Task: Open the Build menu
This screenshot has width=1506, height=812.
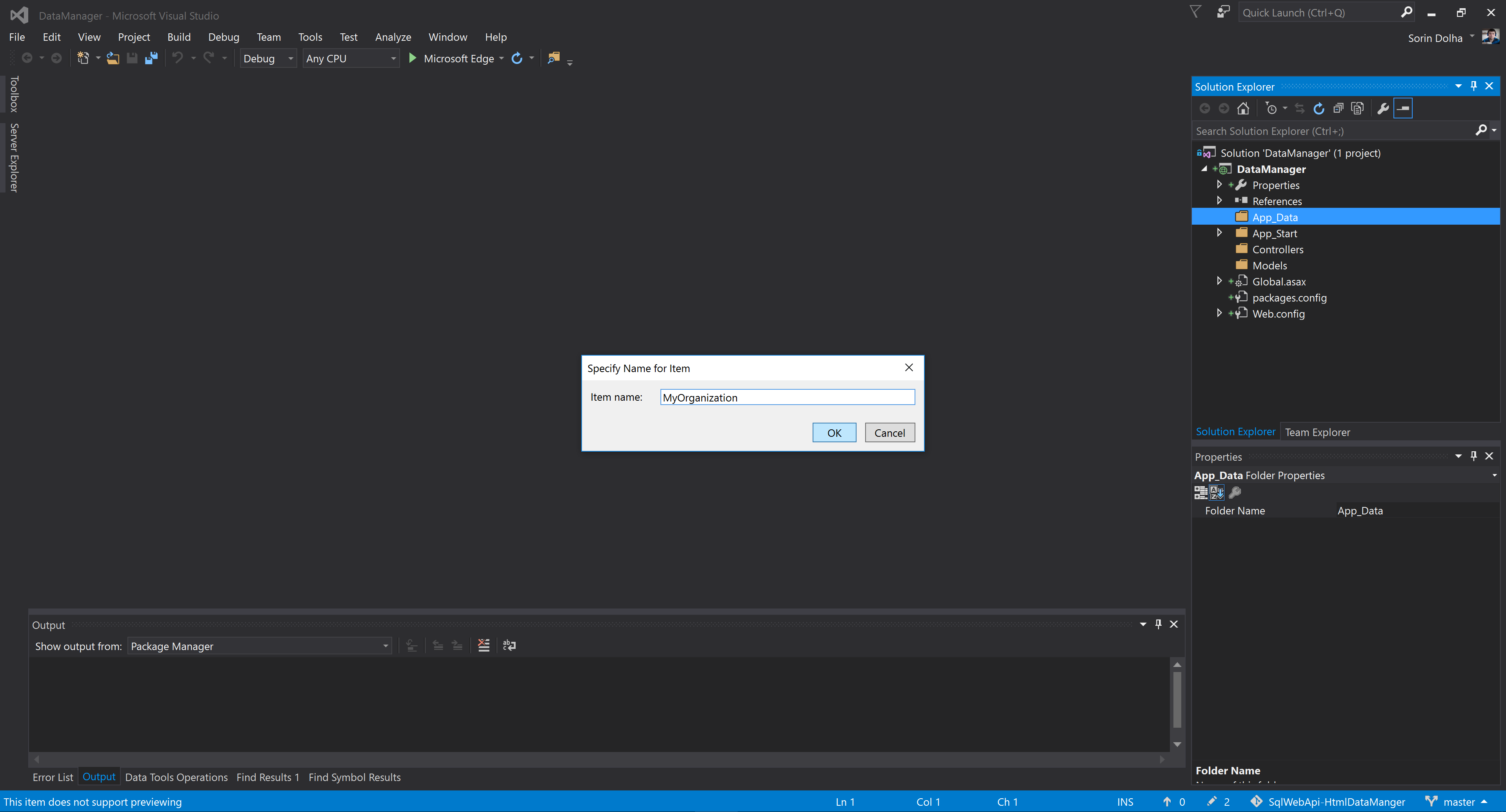Action: (x=178, y=37)
